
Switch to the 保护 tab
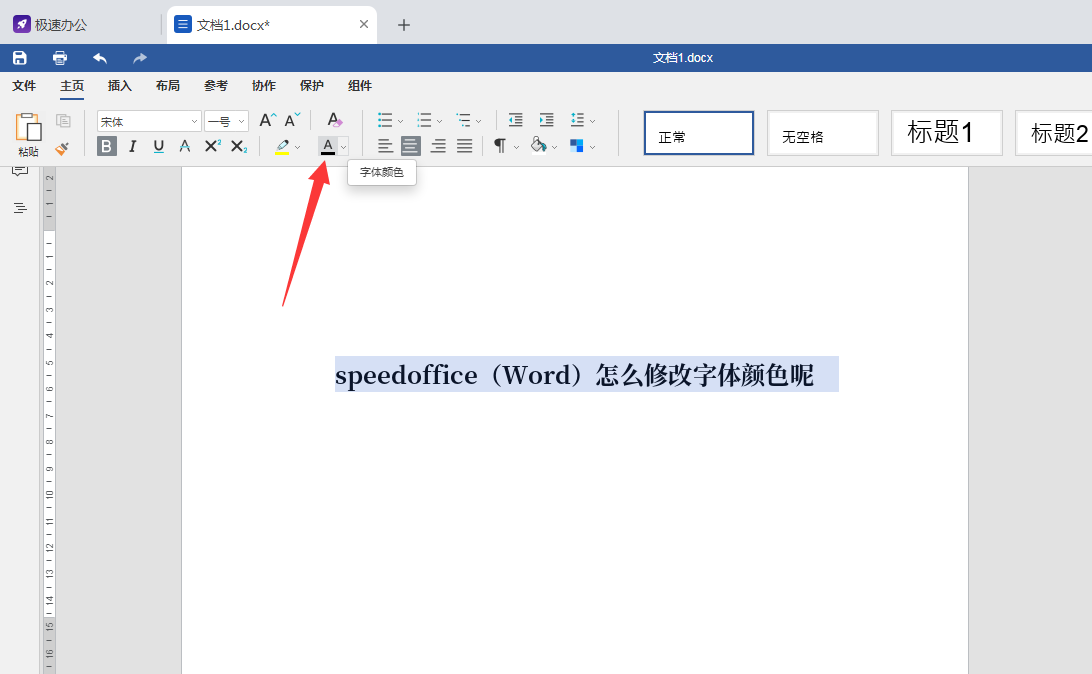(x=312, y=86)
